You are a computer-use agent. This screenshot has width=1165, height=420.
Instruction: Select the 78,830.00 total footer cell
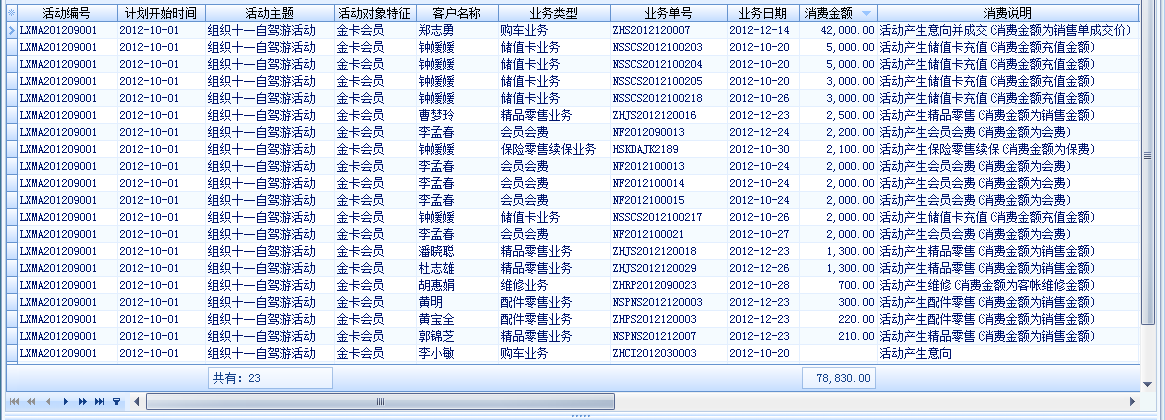(839, 378)
